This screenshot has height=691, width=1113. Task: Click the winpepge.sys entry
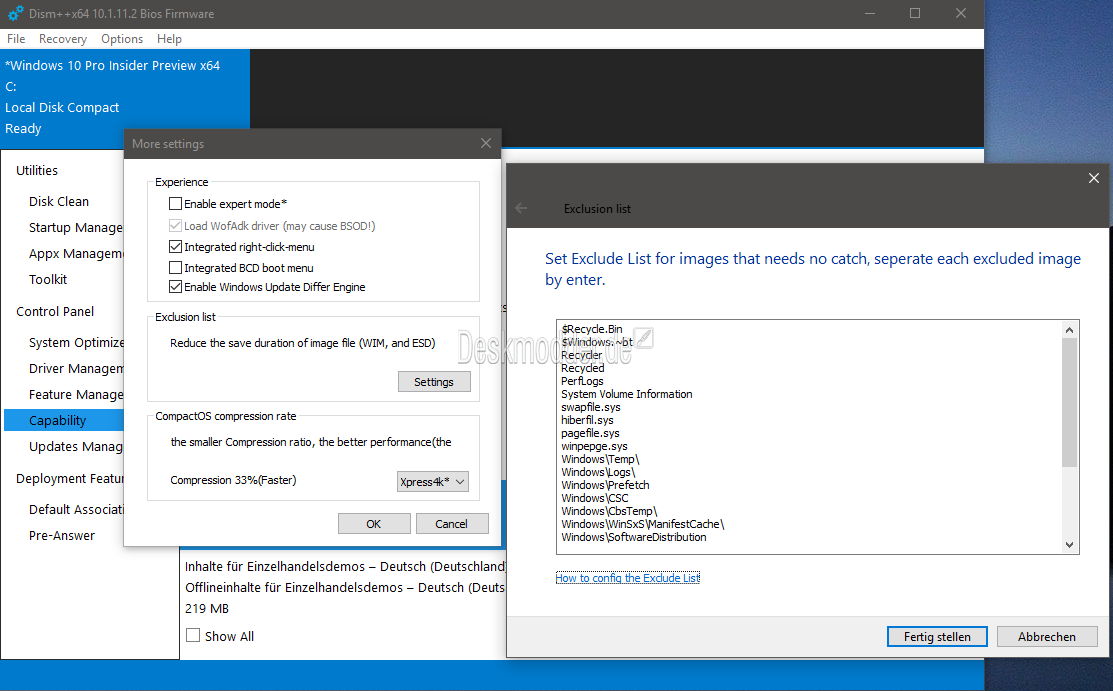point(594,446)
